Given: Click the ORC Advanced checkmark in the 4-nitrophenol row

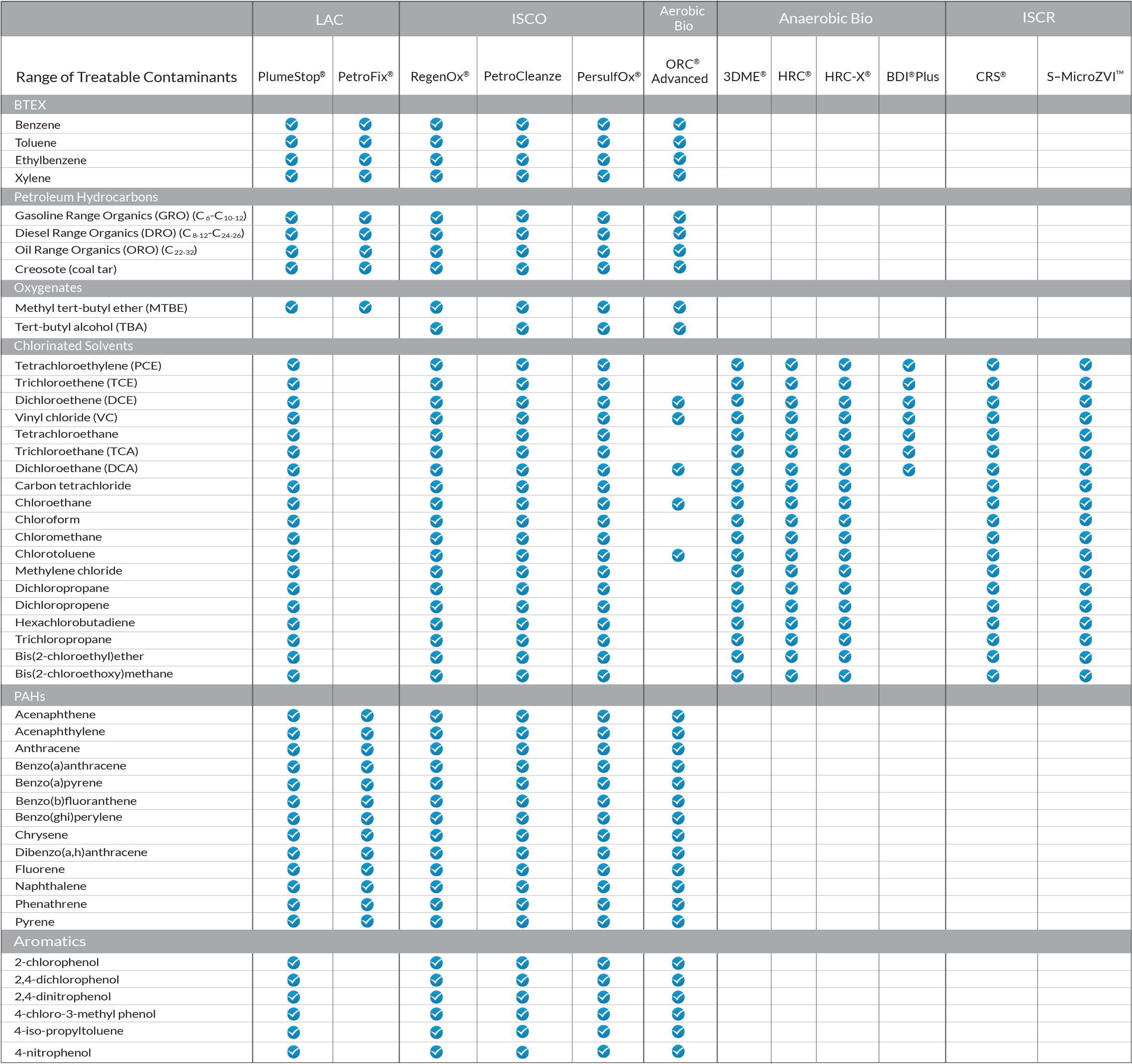Looking at the screenshot, I should (678, 1052).
